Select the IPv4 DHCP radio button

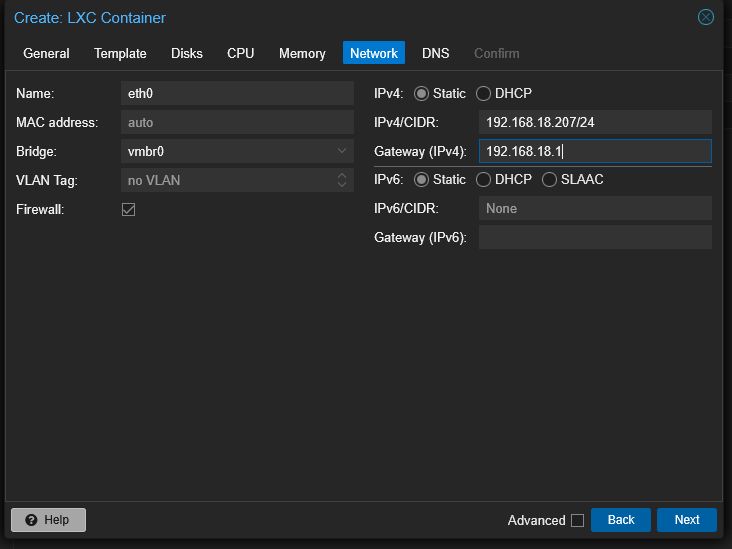pos(483,93)
